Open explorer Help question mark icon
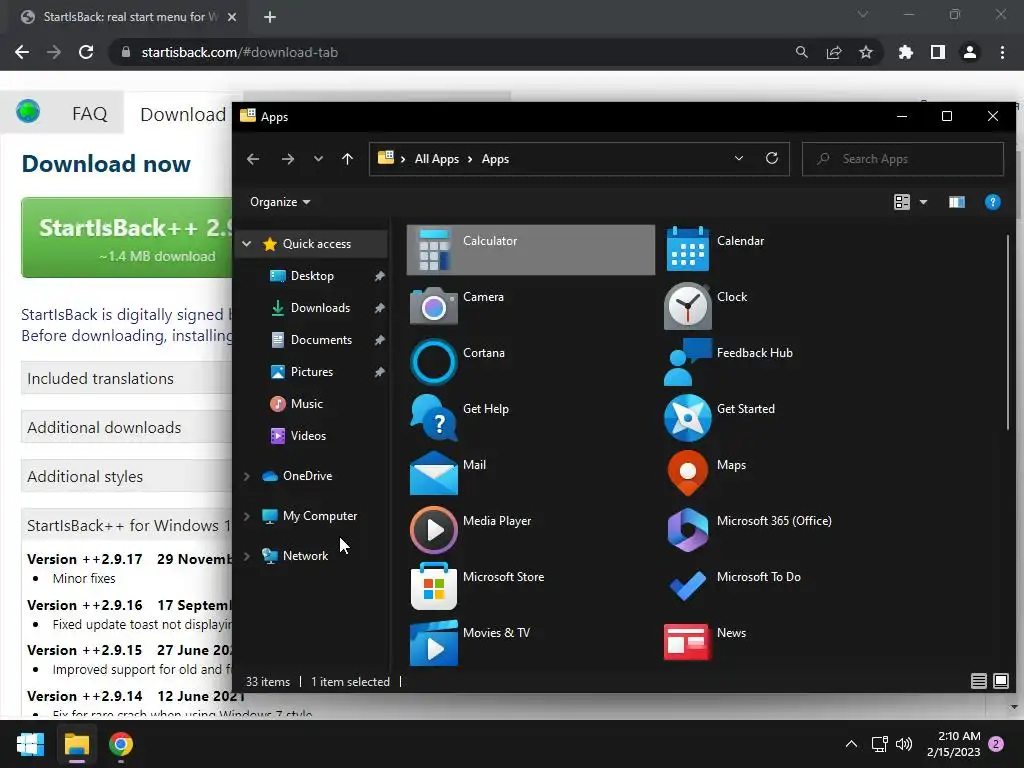Viewport: 1024px width, 768px height. [x=993, y=202]
